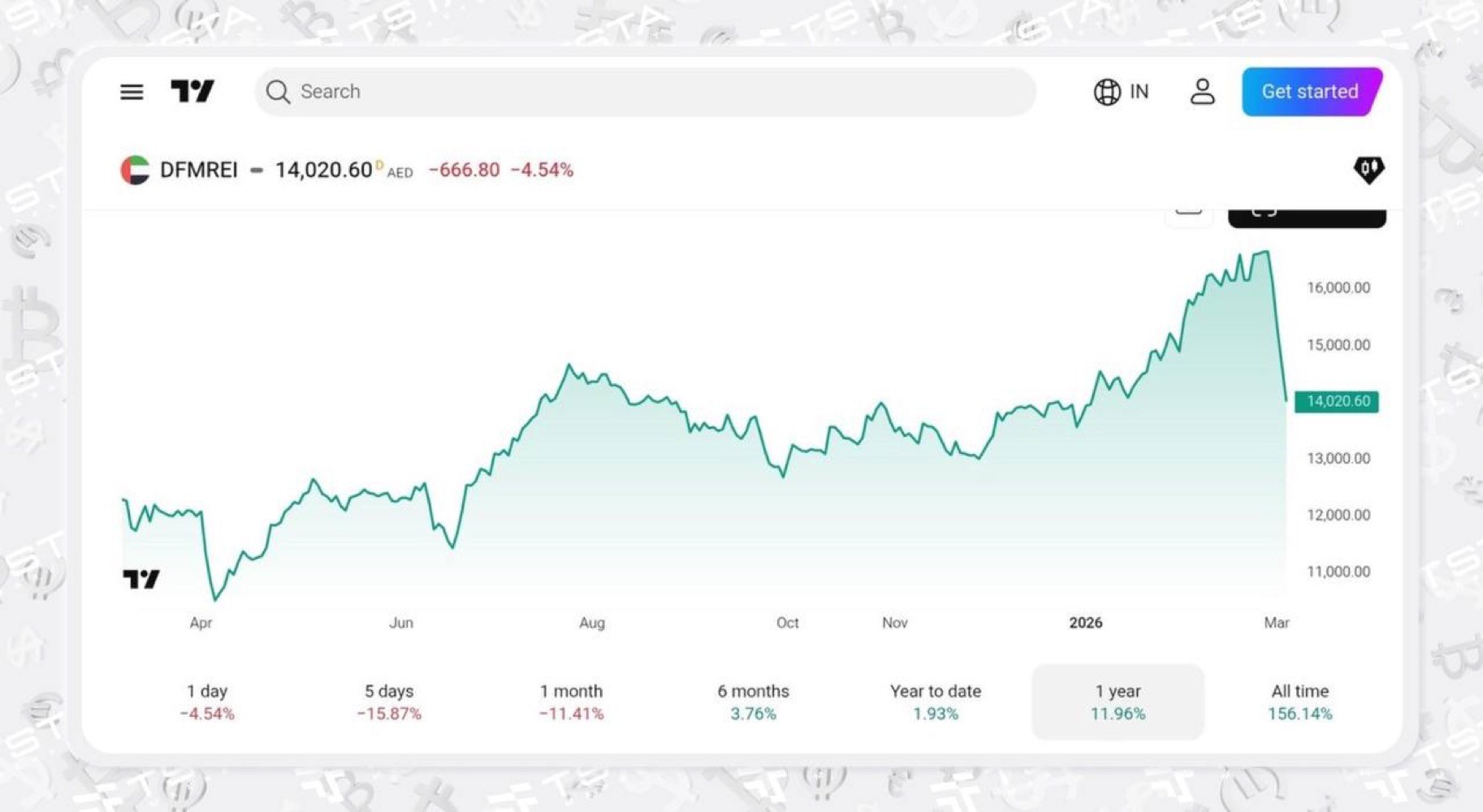Click the TradingView watermark on chart
Image resolution: width=1483 pixels, height=812 pixels.
[x=141, y=579]
